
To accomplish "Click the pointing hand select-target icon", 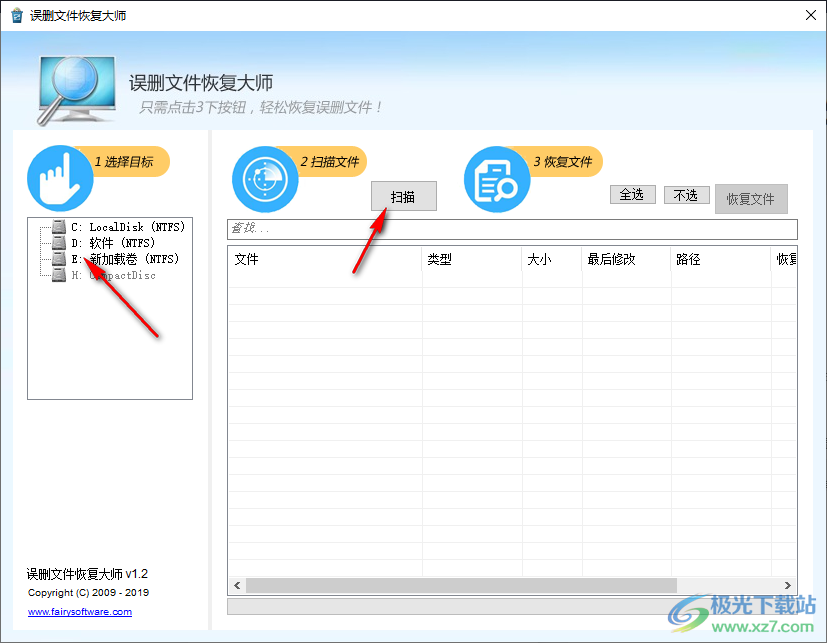I will pos(60,179).
